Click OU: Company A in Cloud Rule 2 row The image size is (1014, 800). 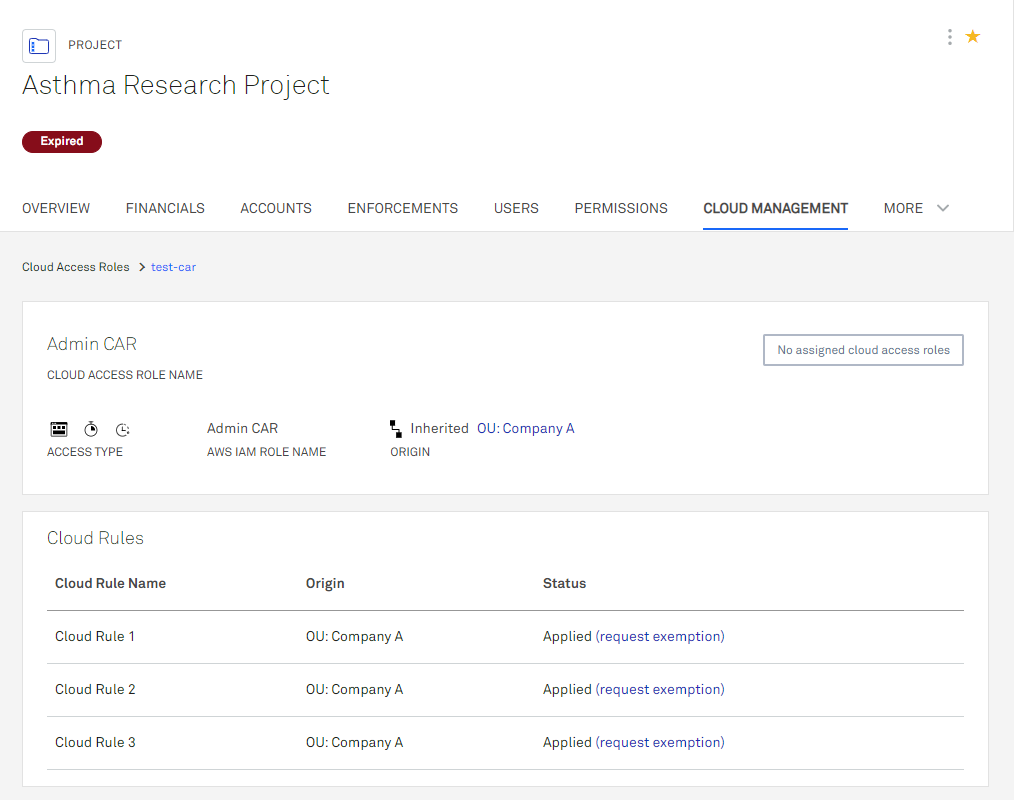[354, 689]
